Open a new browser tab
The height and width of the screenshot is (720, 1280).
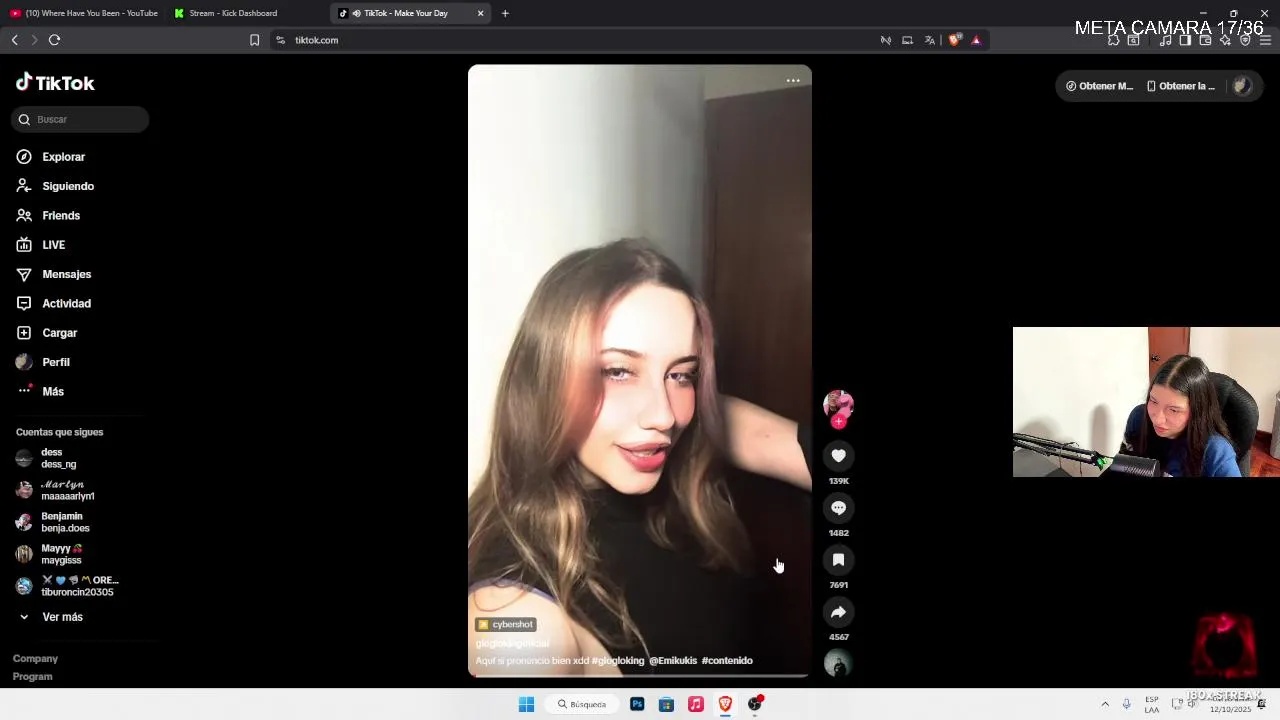pos(505,13)
